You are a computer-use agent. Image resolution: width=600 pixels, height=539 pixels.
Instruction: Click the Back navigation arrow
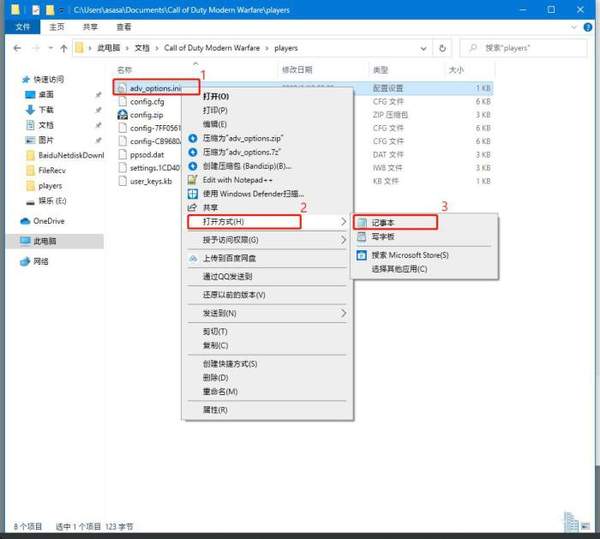(17, 48)
